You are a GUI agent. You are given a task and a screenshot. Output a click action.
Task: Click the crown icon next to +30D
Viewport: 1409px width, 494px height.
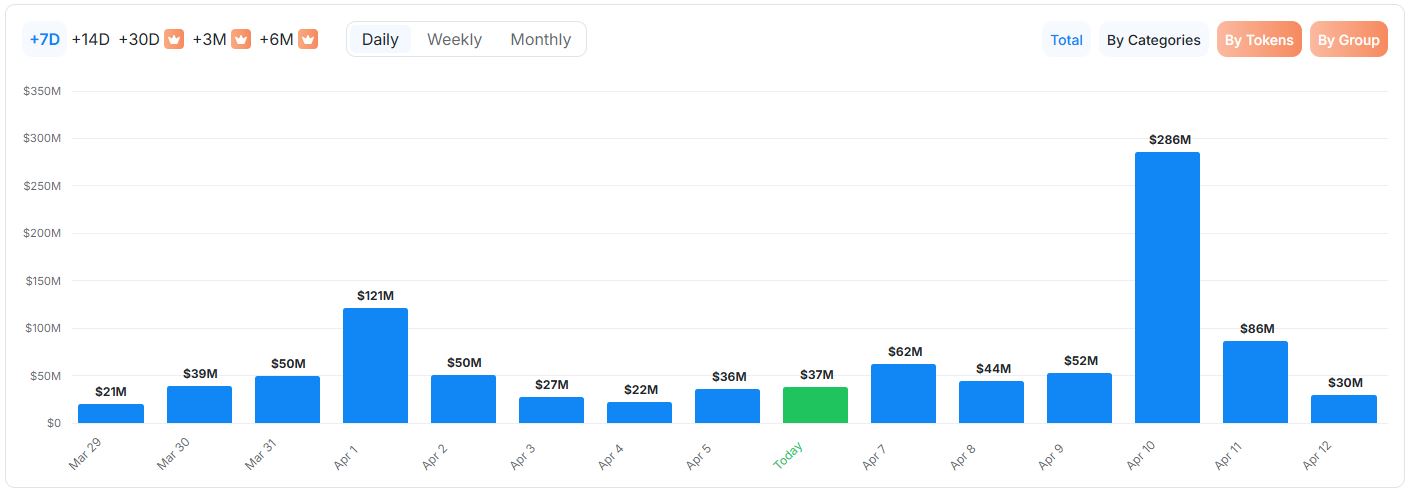pos(174,39)
